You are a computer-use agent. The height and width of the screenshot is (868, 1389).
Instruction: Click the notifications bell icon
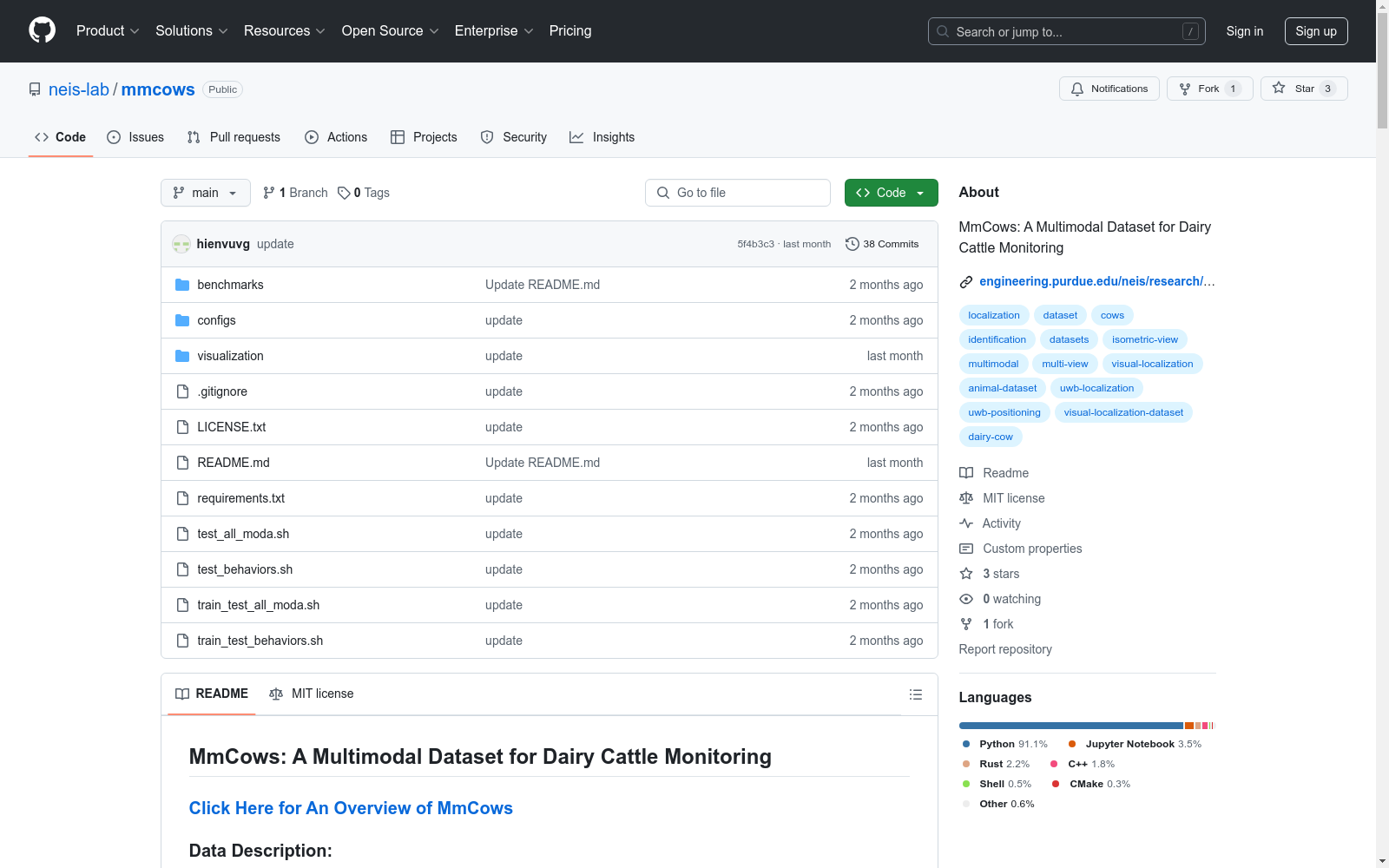[x=1077, y=89]
